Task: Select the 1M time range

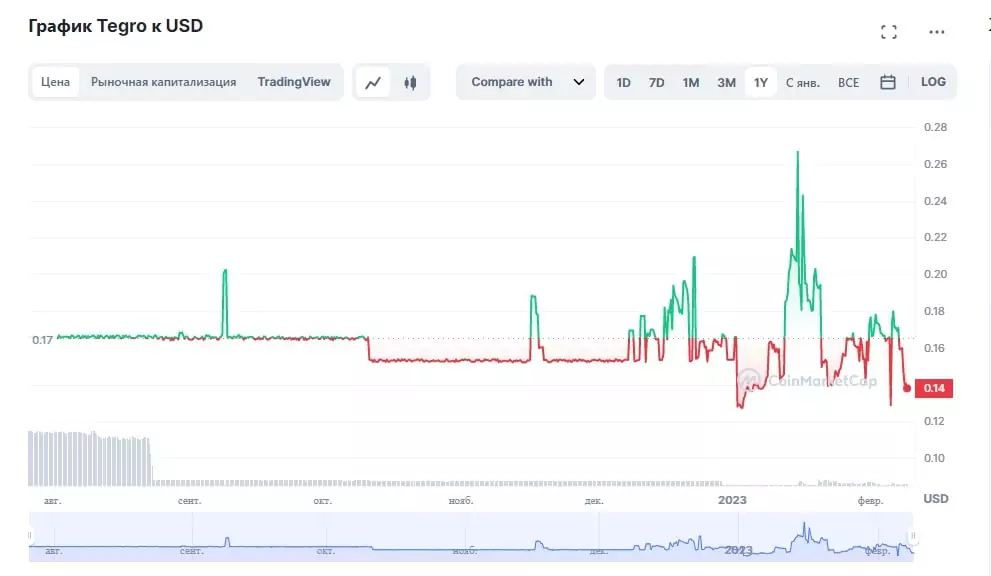Action: (x=690, y=82)
